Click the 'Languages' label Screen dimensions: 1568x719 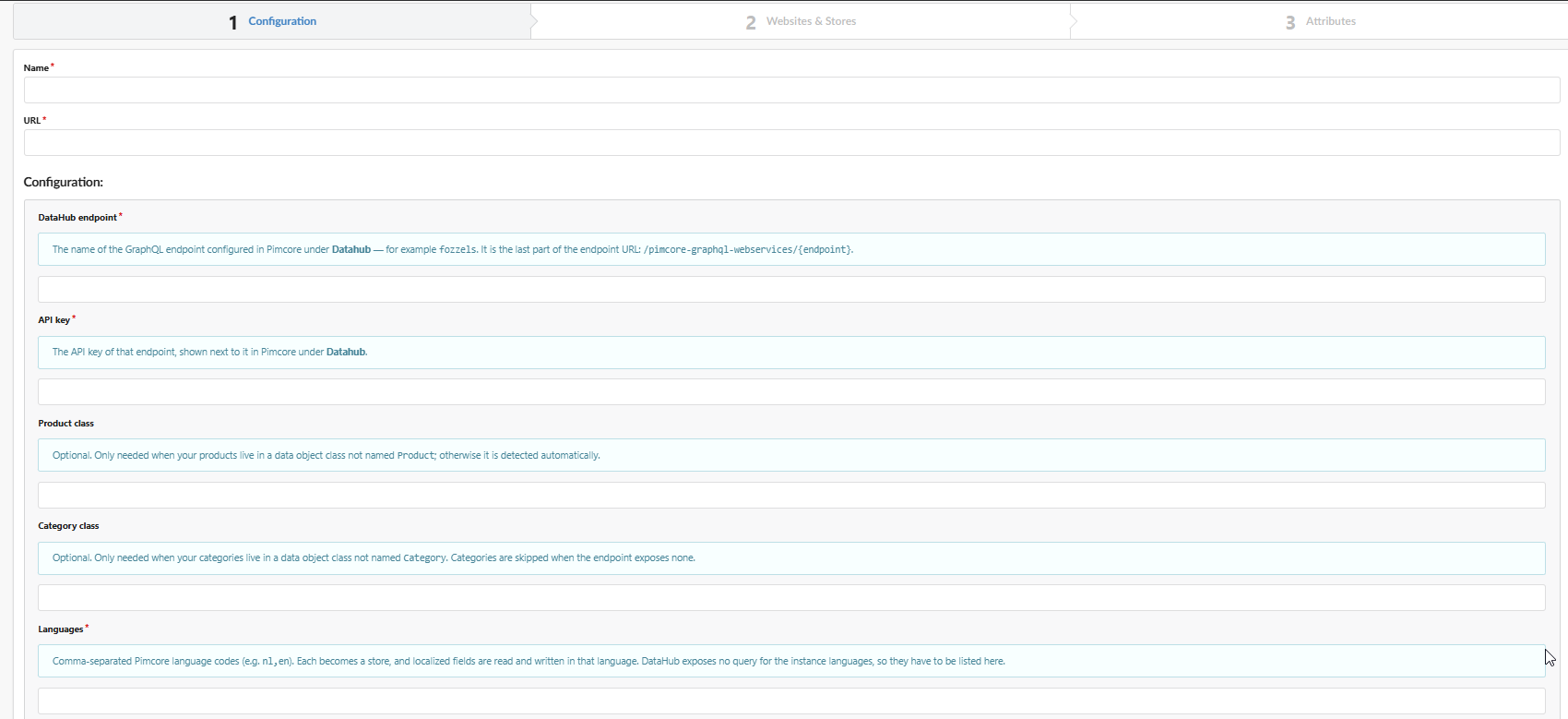tap(61, 629)
